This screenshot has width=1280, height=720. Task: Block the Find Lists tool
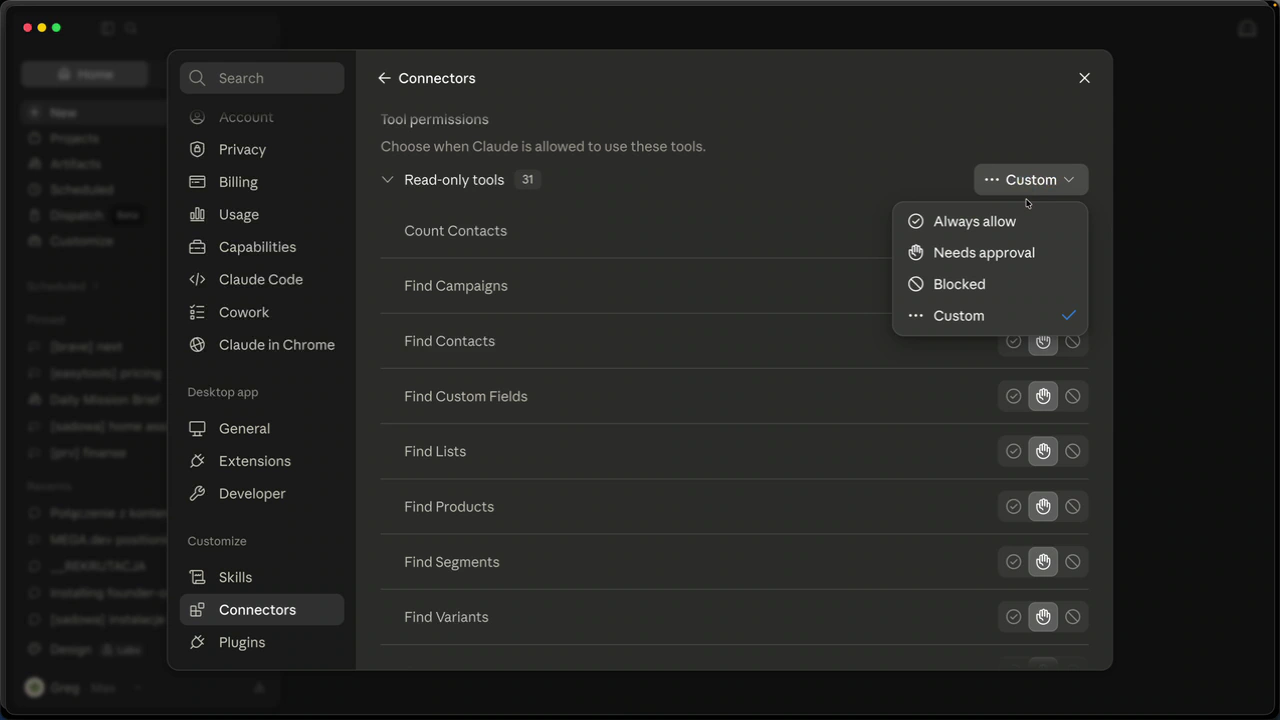point(1073,452)
